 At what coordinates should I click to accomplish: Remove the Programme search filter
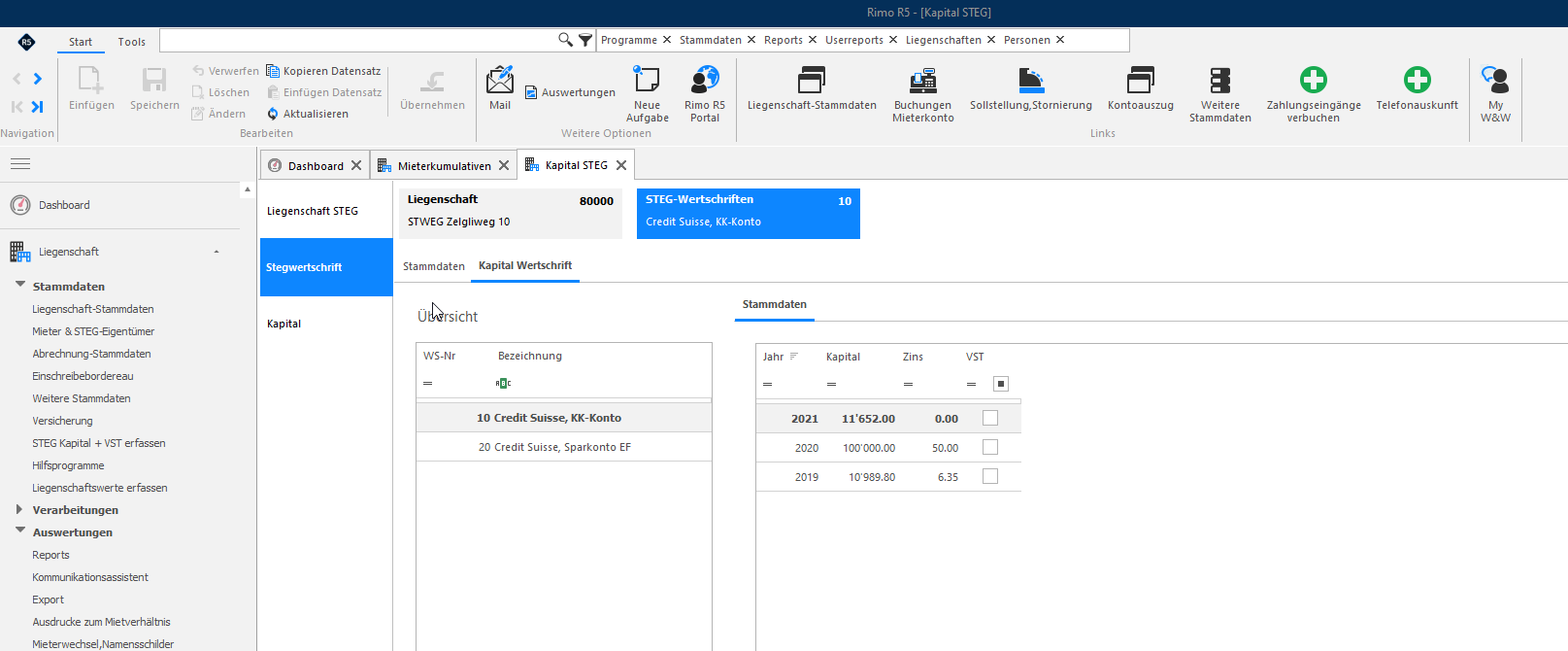click(x=667, y=40)
